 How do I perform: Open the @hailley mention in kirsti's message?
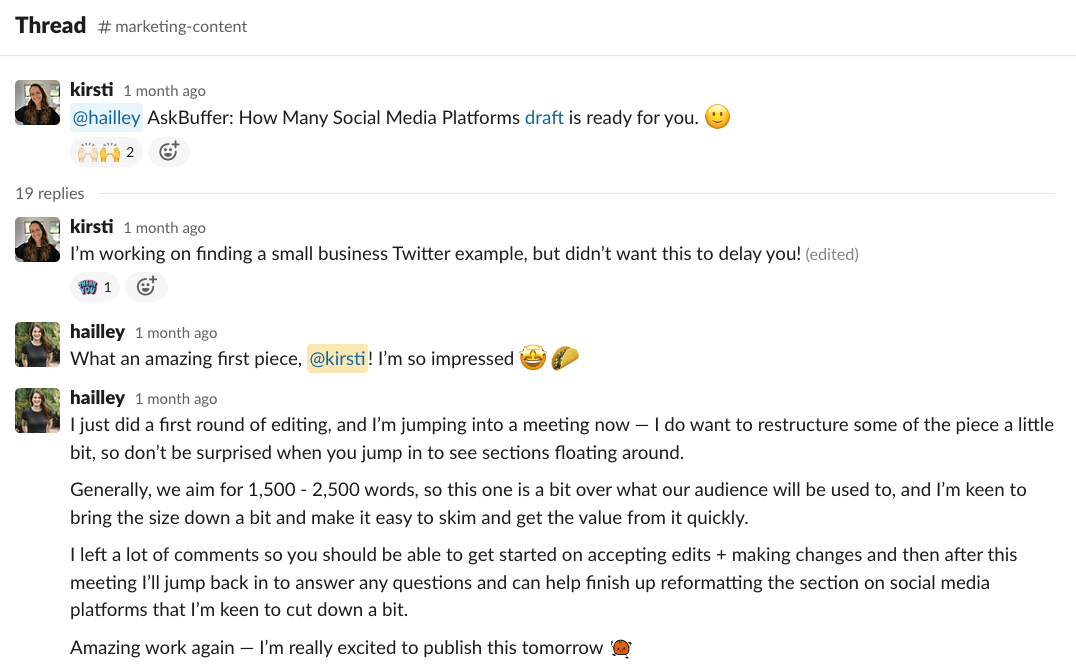pos(105,117)
